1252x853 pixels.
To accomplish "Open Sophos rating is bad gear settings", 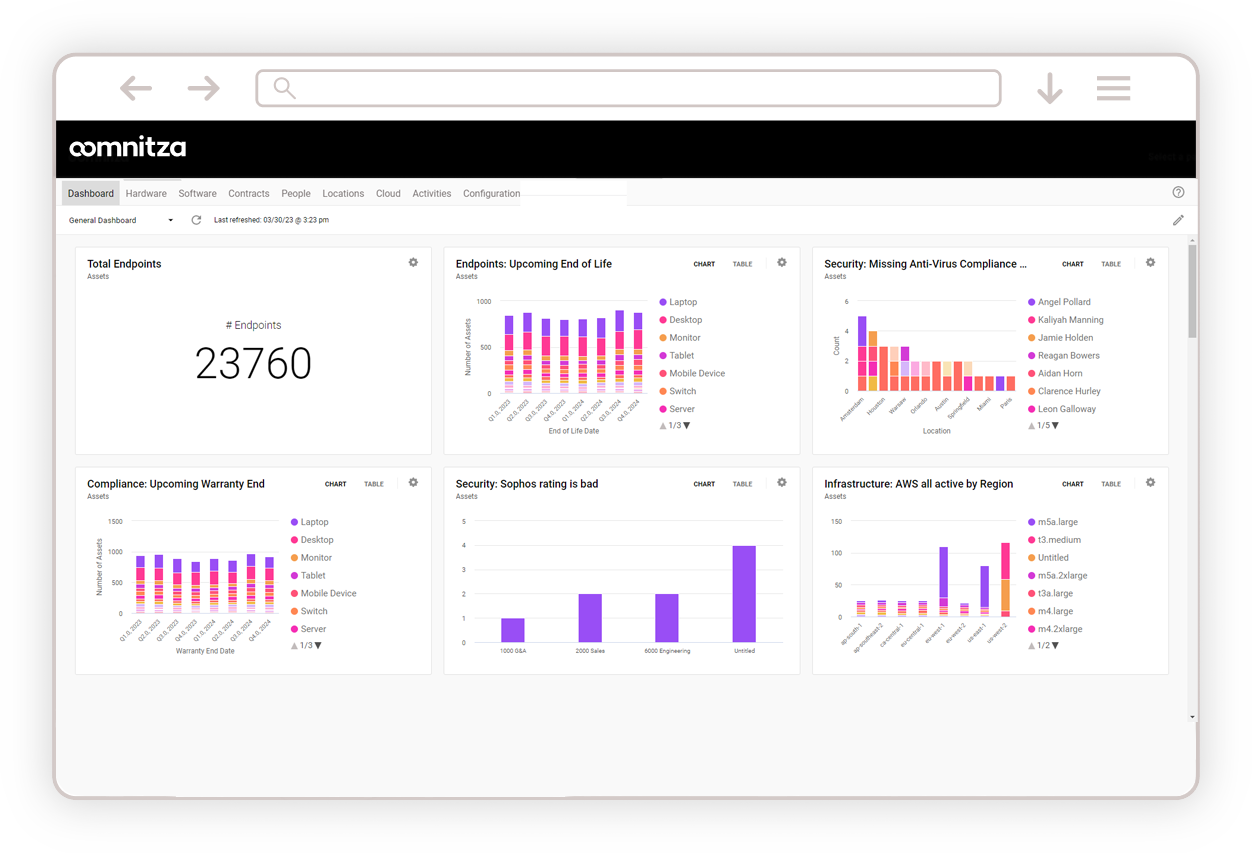I will coord(782,482).
